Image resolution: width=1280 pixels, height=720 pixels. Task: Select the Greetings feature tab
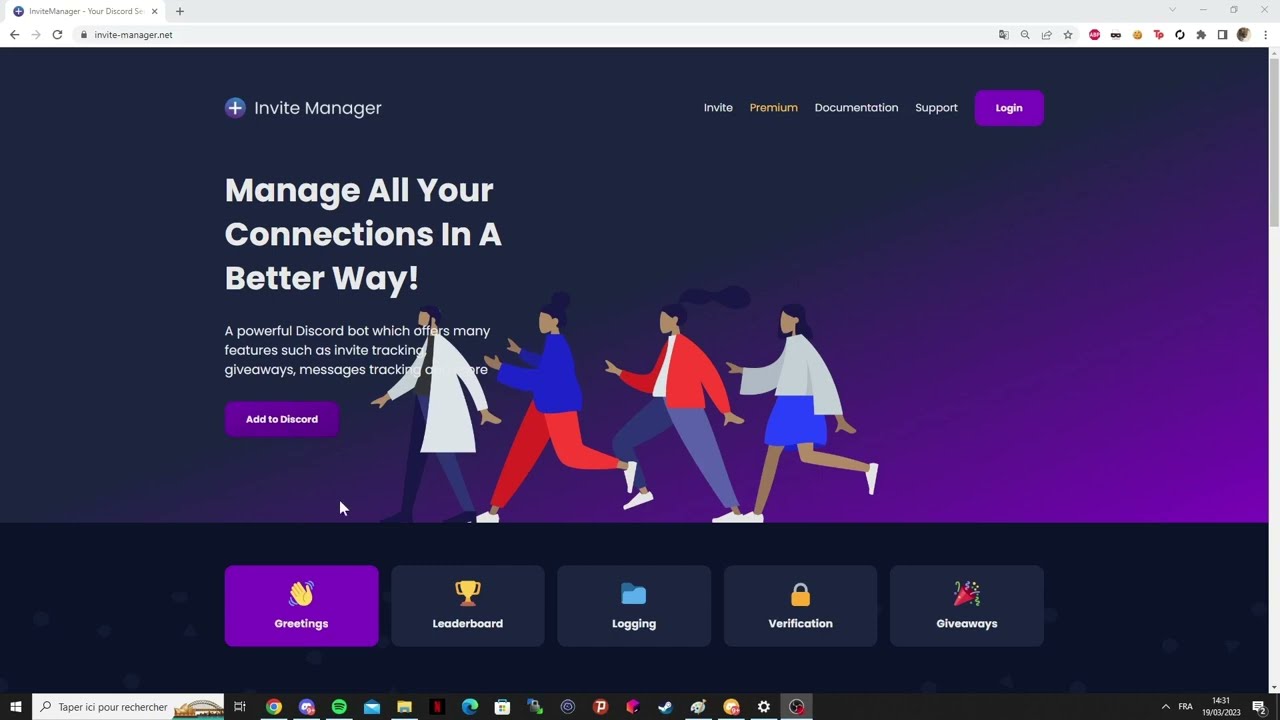(x=301, y=606)
